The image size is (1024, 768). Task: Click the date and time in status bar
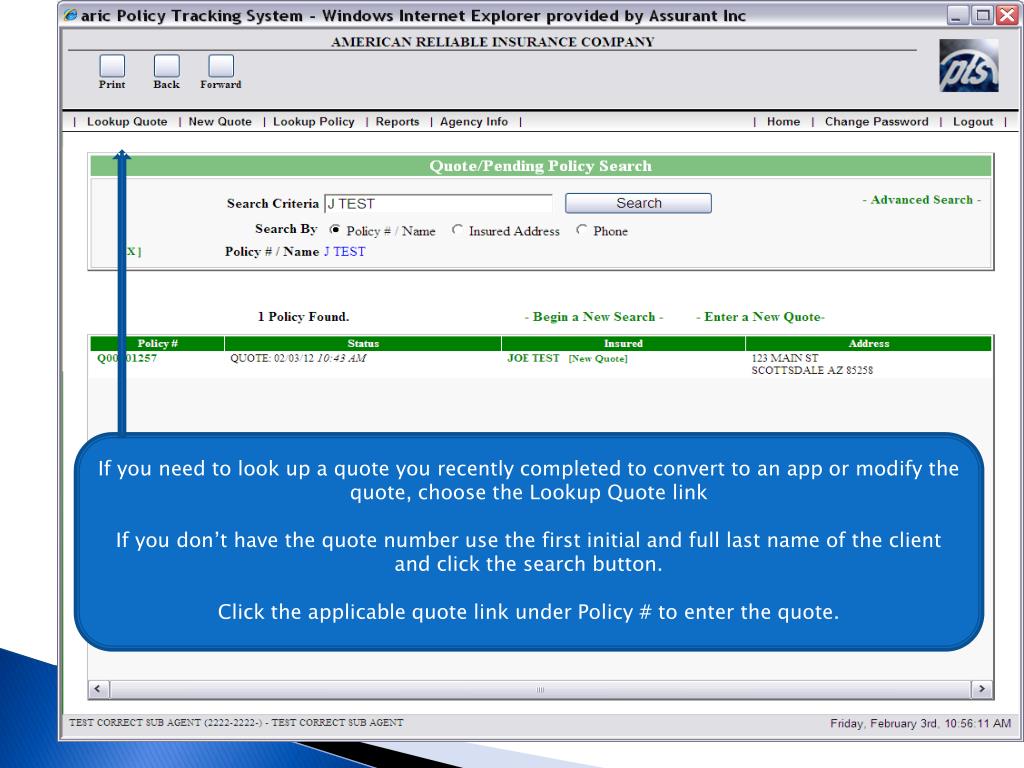pyautogui.click(x=920, y=723)
